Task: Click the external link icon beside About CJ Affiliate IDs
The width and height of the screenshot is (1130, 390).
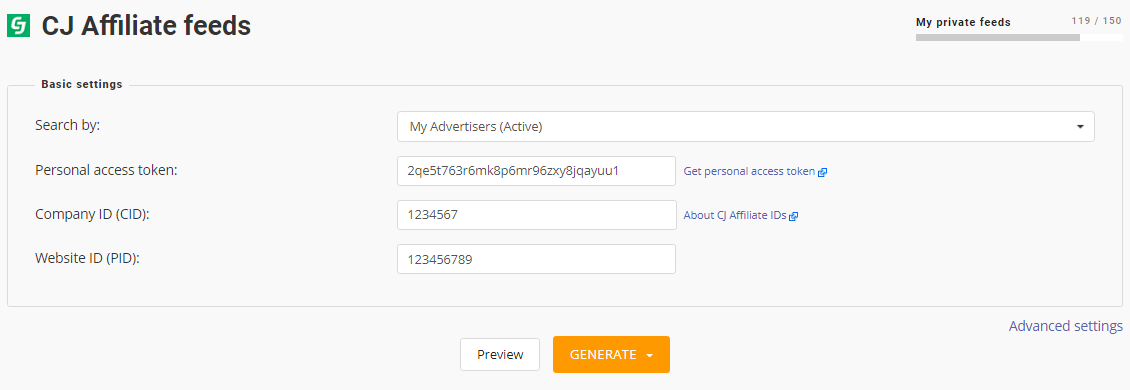Action: [x=793, y=216]
